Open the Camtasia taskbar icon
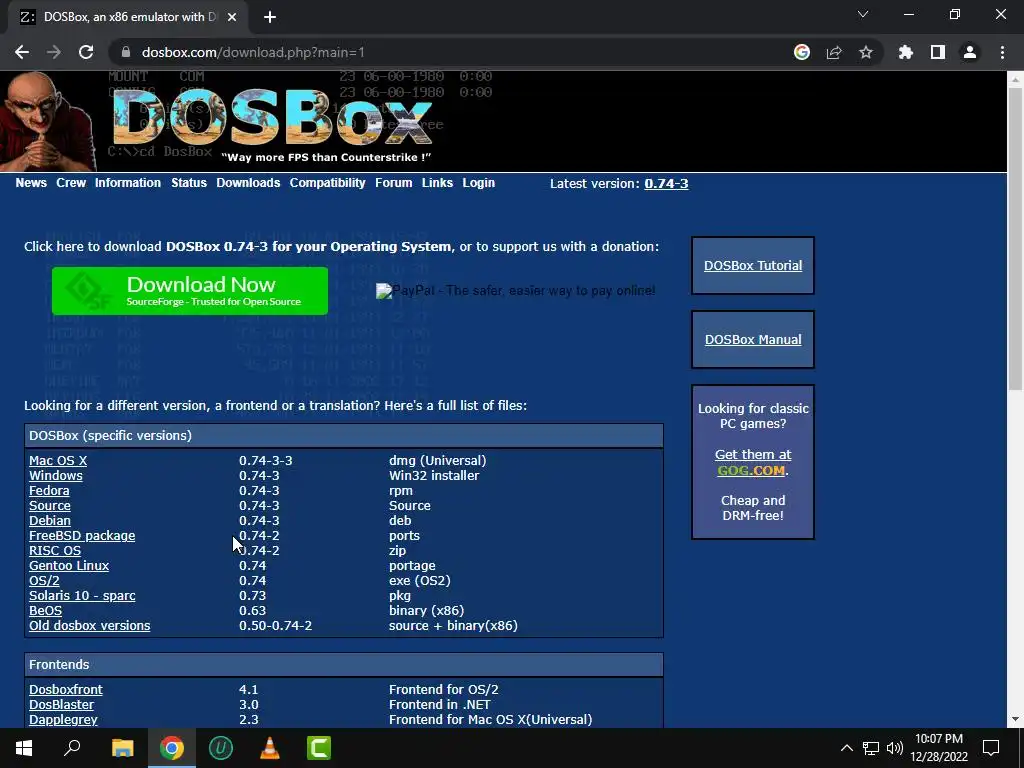 coord(319,748)
